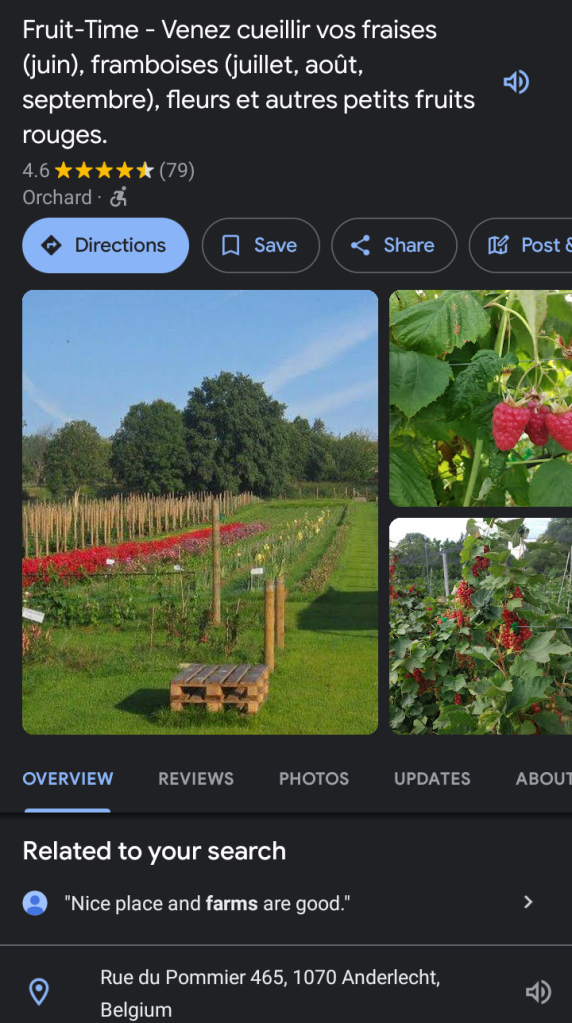Select the Overview tab
Viewport: 572px width, 1023px height.
point(68,778)
